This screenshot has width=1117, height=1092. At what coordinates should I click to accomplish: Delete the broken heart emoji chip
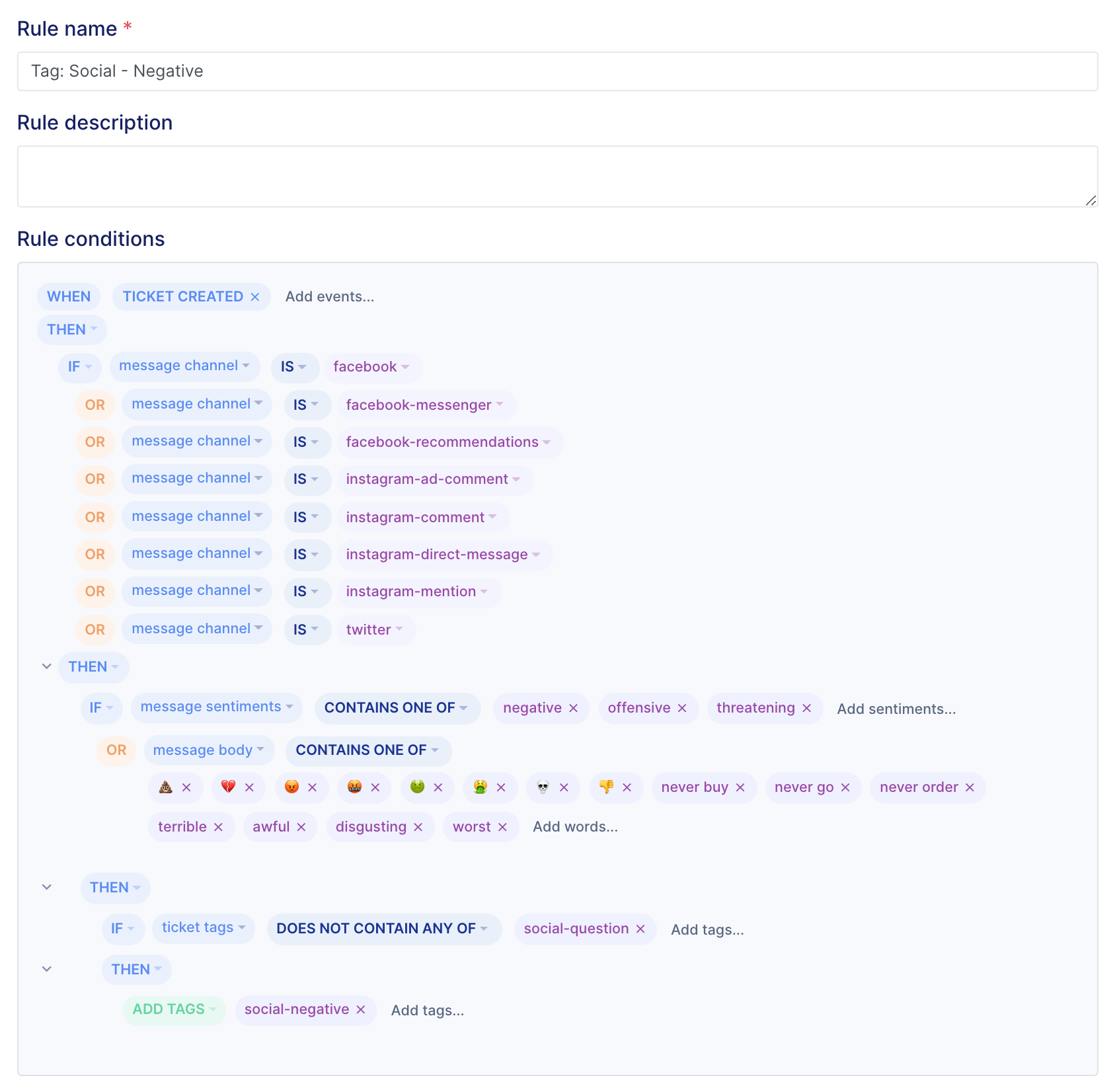click(249, 787)
